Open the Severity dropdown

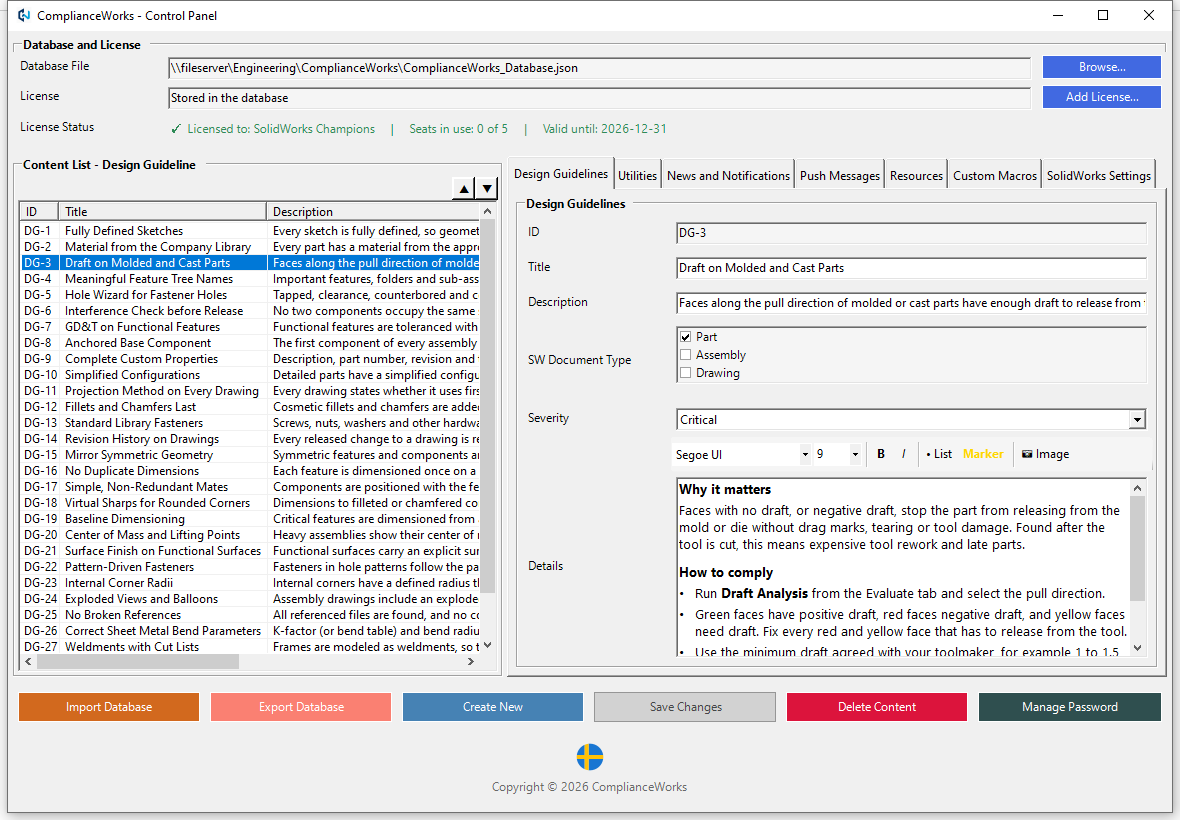(1137, 420)
